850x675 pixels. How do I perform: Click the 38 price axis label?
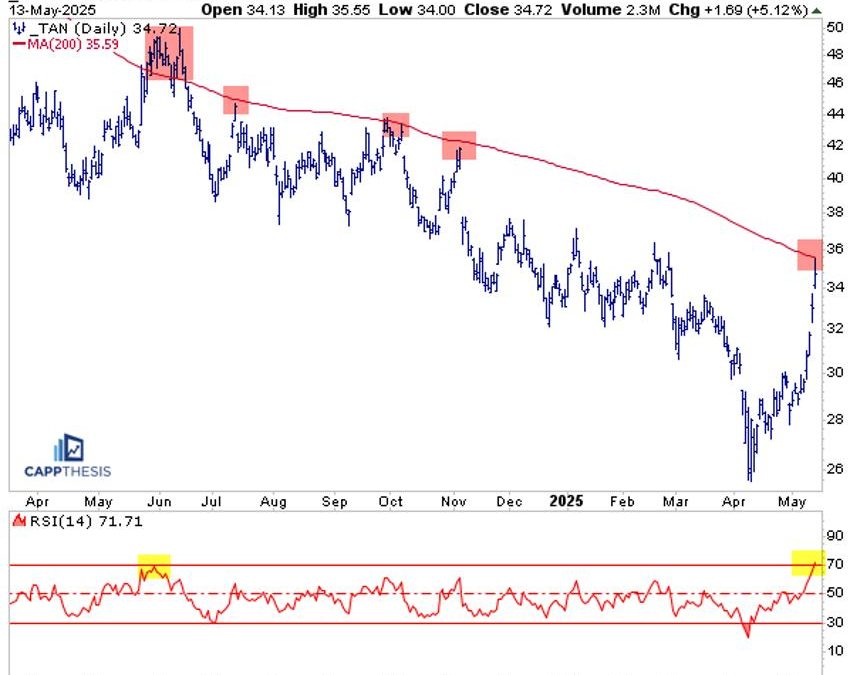pyautogui.click(x=835, y=212)
